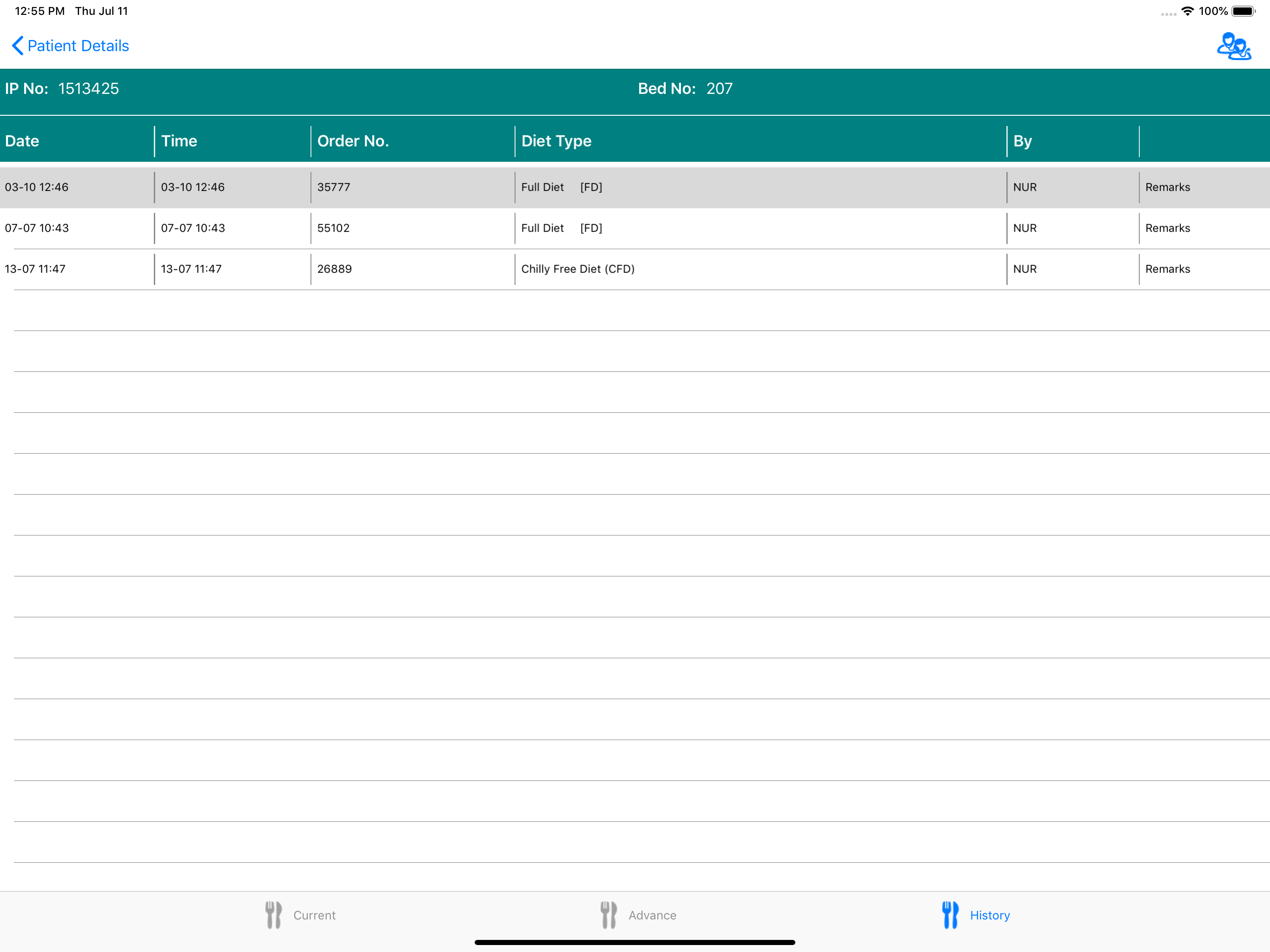This screenshot has width=1270, height=952.
Task: Tap the home indicator bar
Action: click(x=635, y=942)
